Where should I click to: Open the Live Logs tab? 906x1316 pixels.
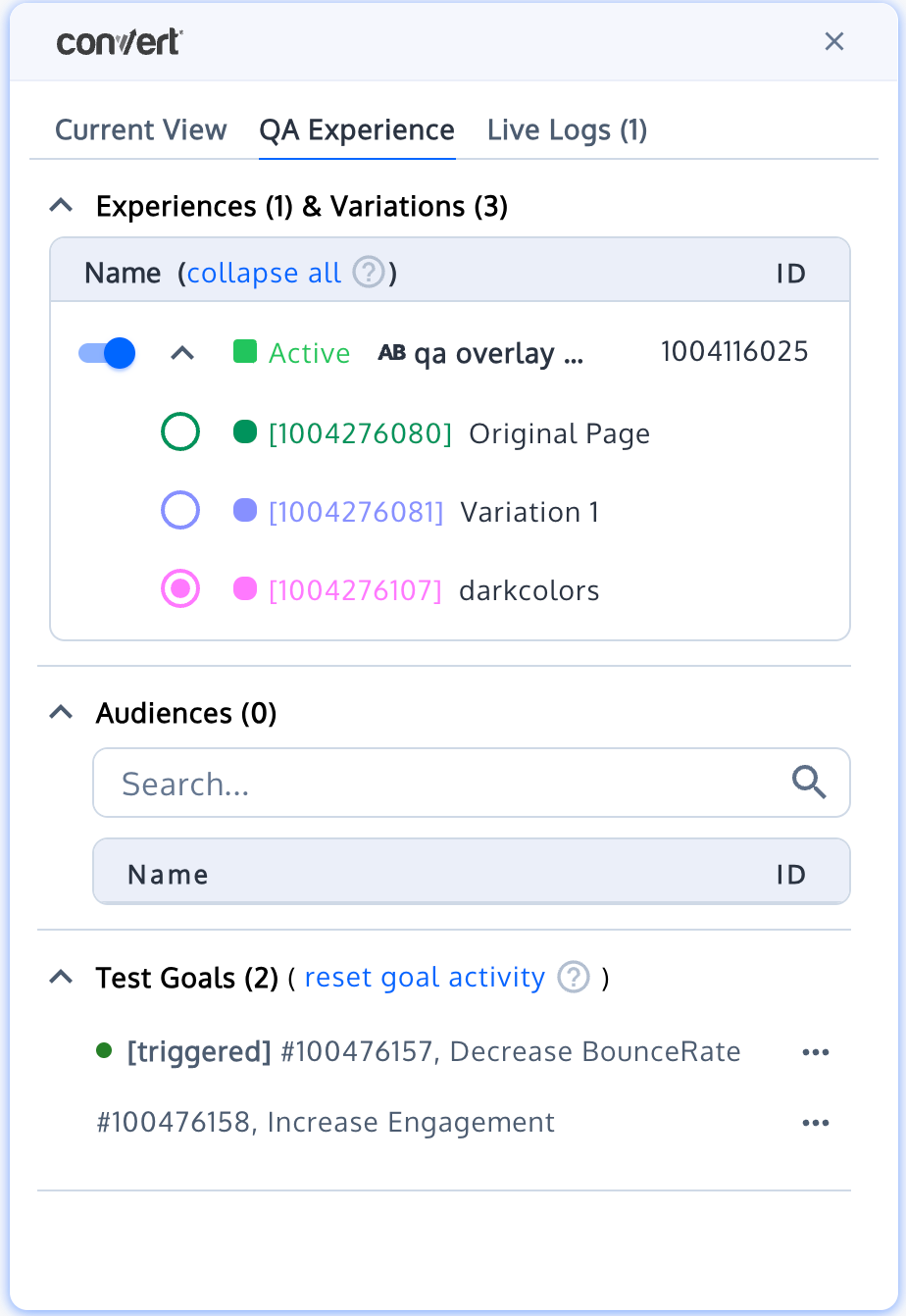click(x=567, y=129)
